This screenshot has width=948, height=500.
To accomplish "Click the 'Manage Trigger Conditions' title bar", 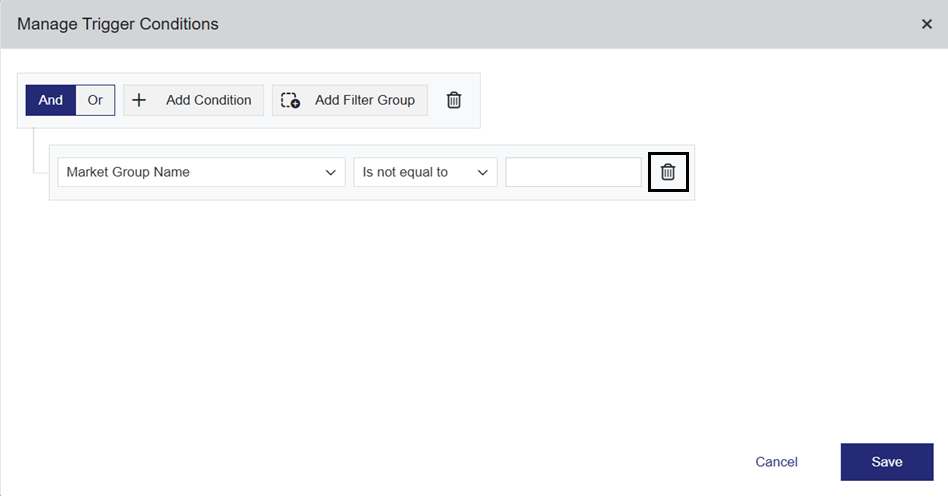I will [400, 24].
